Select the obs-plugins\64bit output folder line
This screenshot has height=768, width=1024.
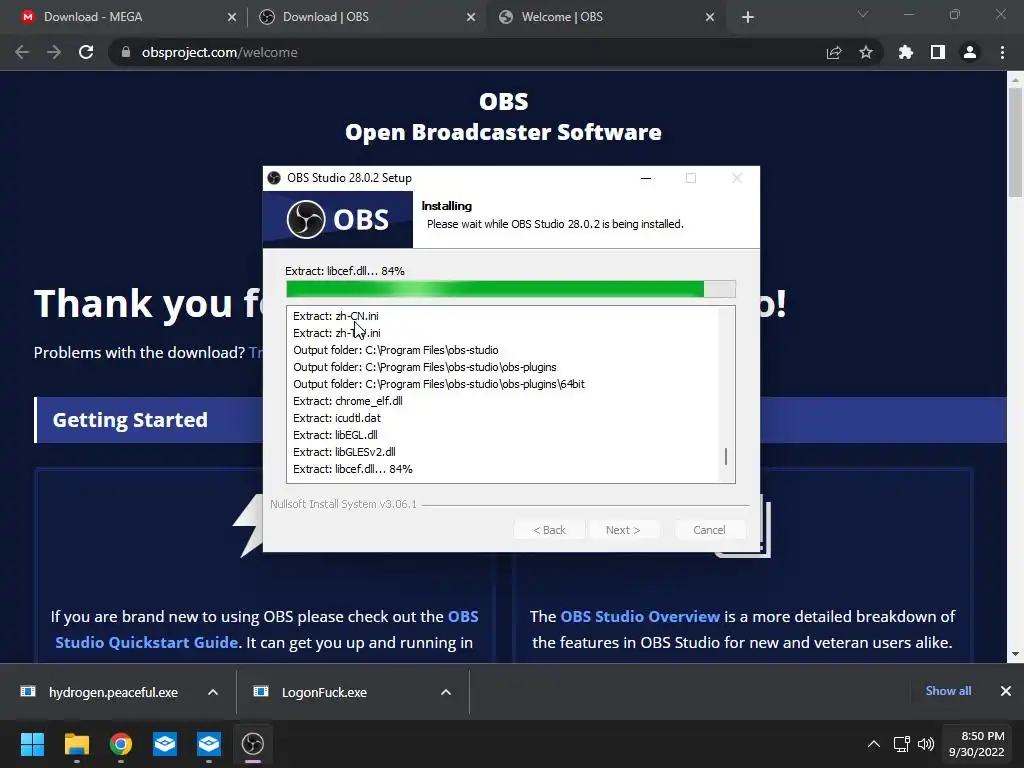click(x=439, y=384)
